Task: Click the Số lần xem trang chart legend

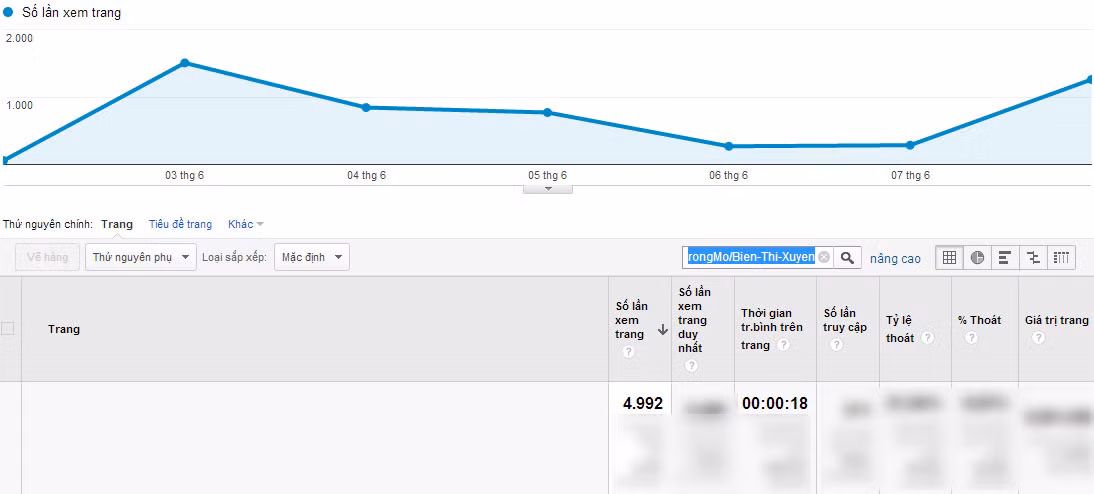Action: [x=62, y=13]
